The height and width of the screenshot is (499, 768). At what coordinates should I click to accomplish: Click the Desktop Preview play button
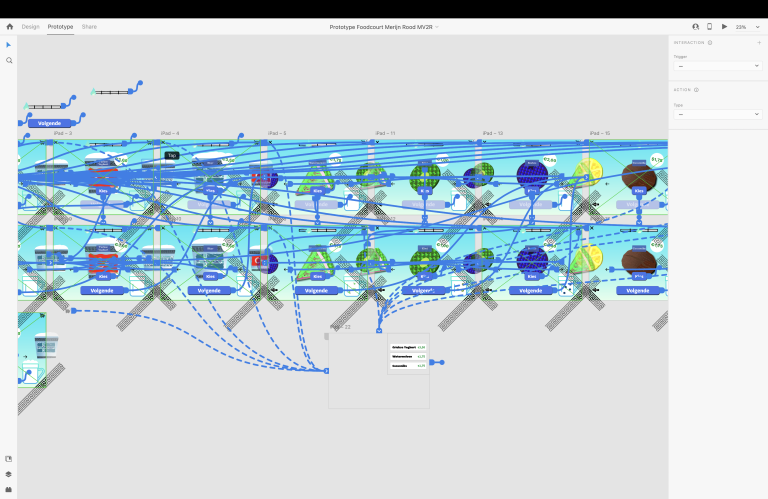tap(724, 27)
